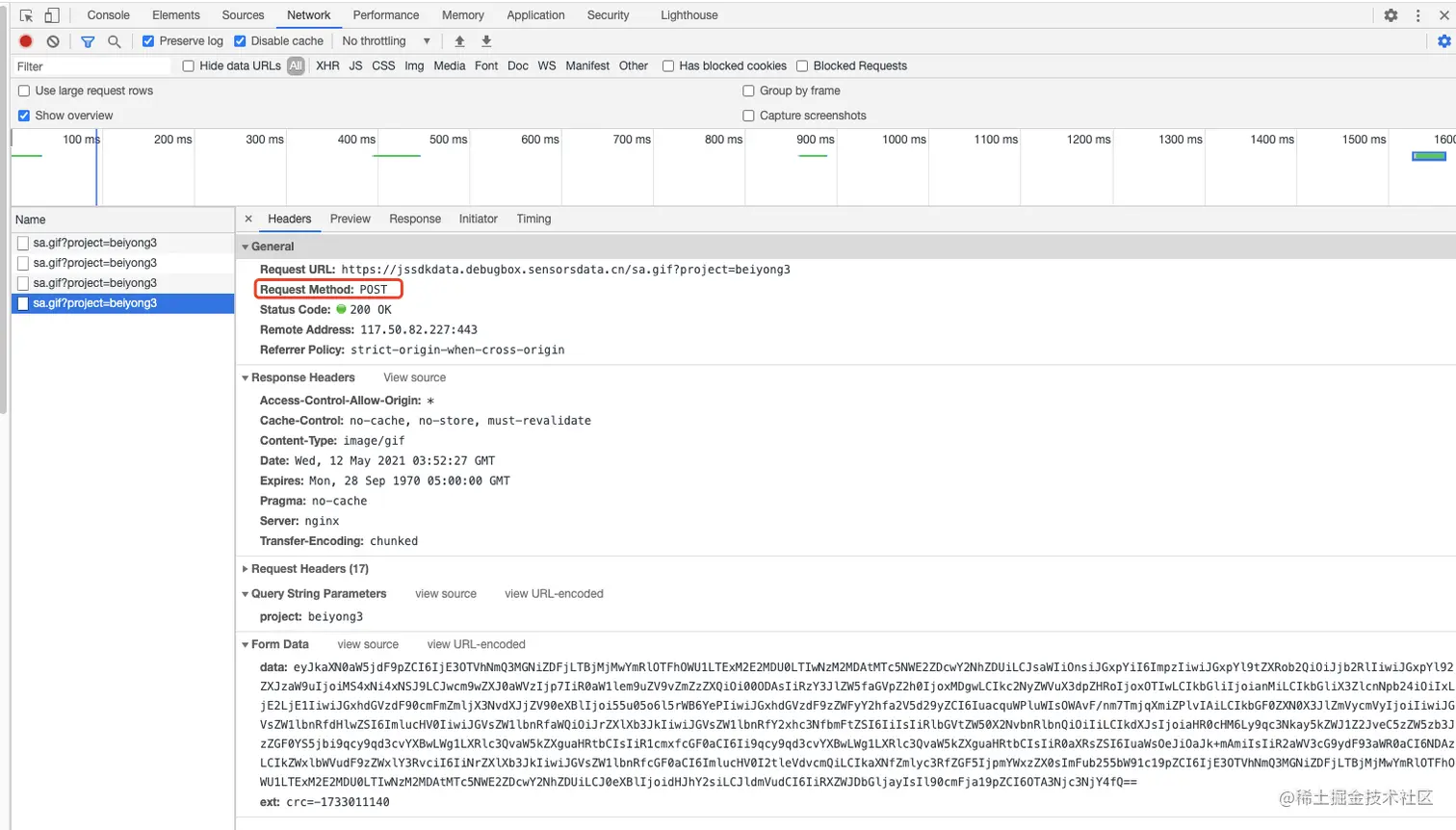Image resolution: width=1456 pixels, height=830 pixels.
Task: Filter requests by JS type
Action: [355, 66]
